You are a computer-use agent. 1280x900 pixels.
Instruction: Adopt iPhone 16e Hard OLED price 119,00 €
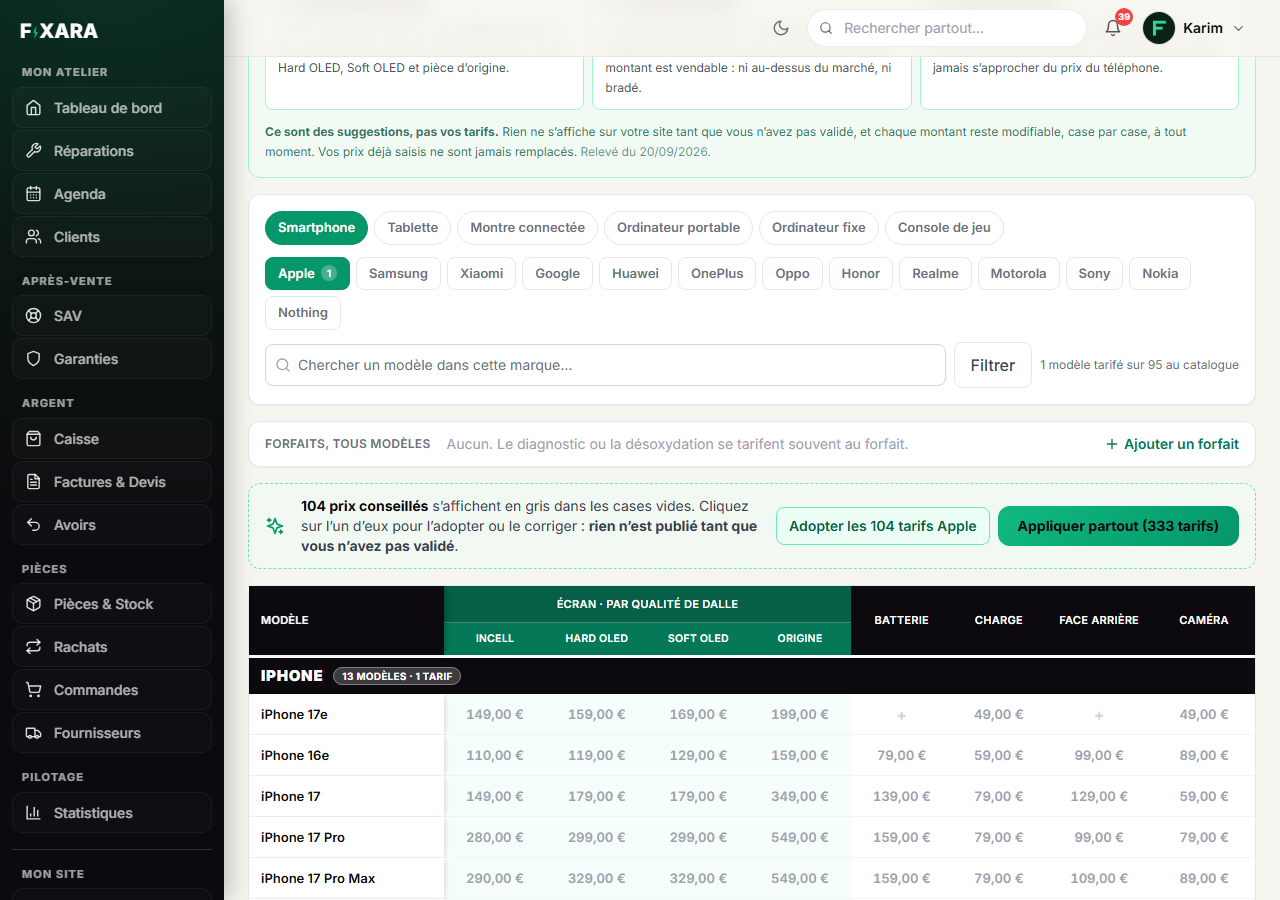[596, 756]
